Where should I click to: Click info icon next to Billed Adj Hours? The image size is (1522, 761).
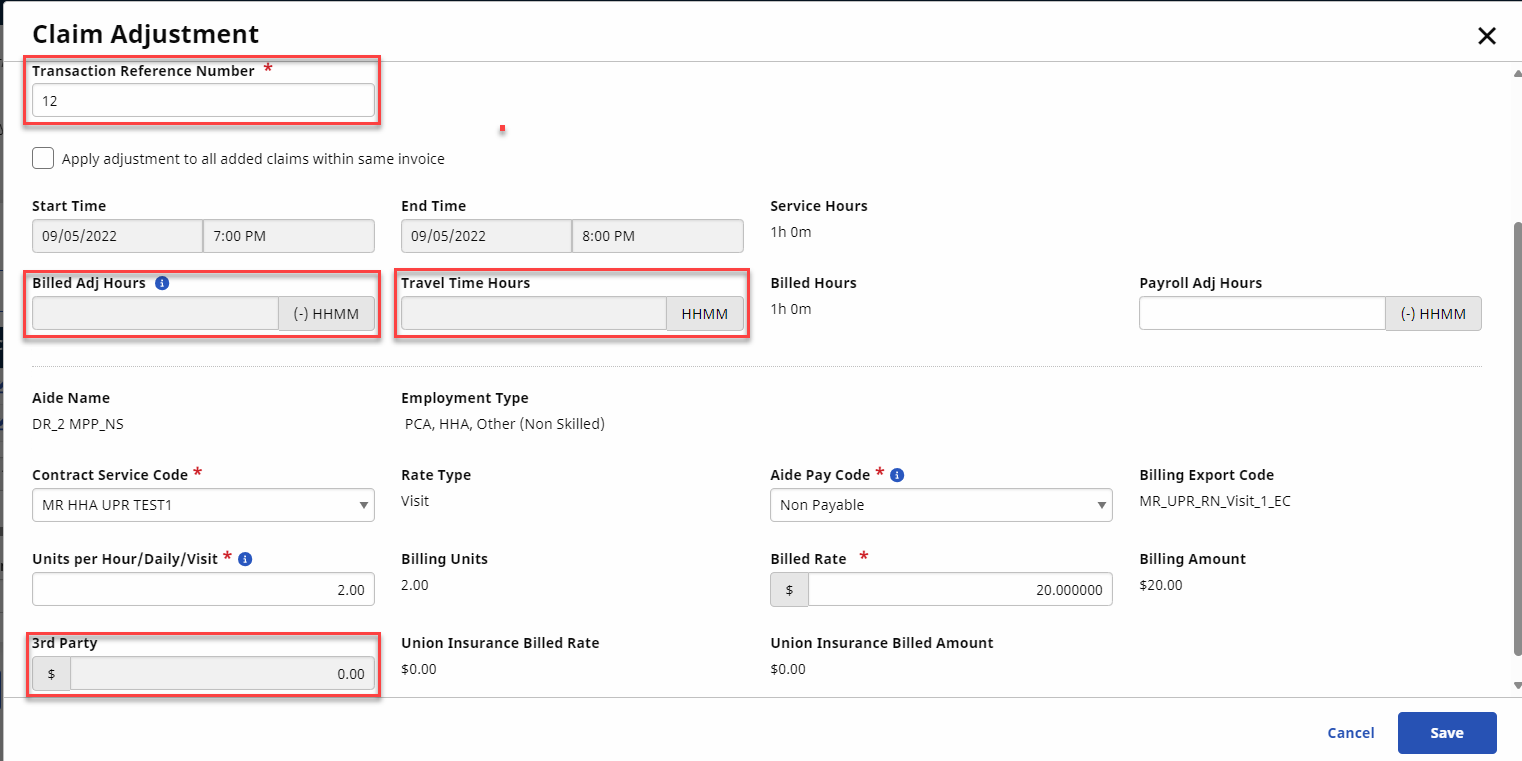(163, 283)
